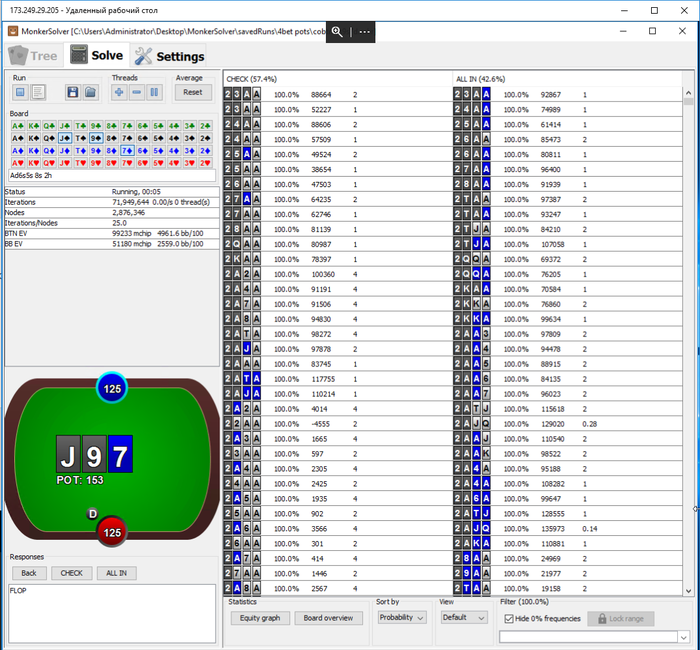Click the results list scroll up arrow
Viewport: 700px width, 650px height.
click(x=688, y=93)
